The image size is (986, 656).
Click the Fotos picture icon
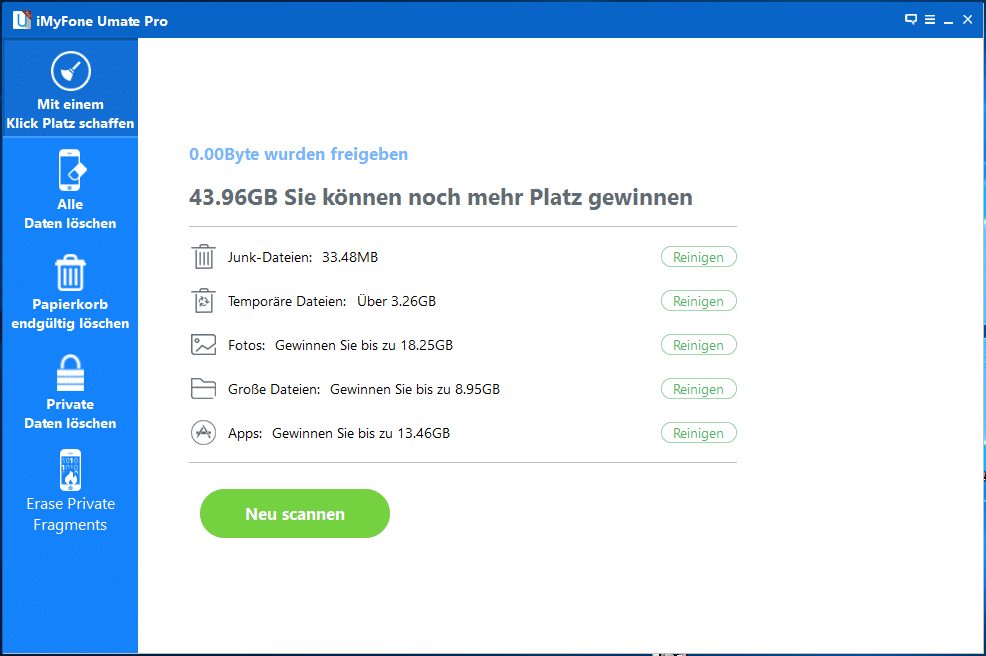(203, 345)
